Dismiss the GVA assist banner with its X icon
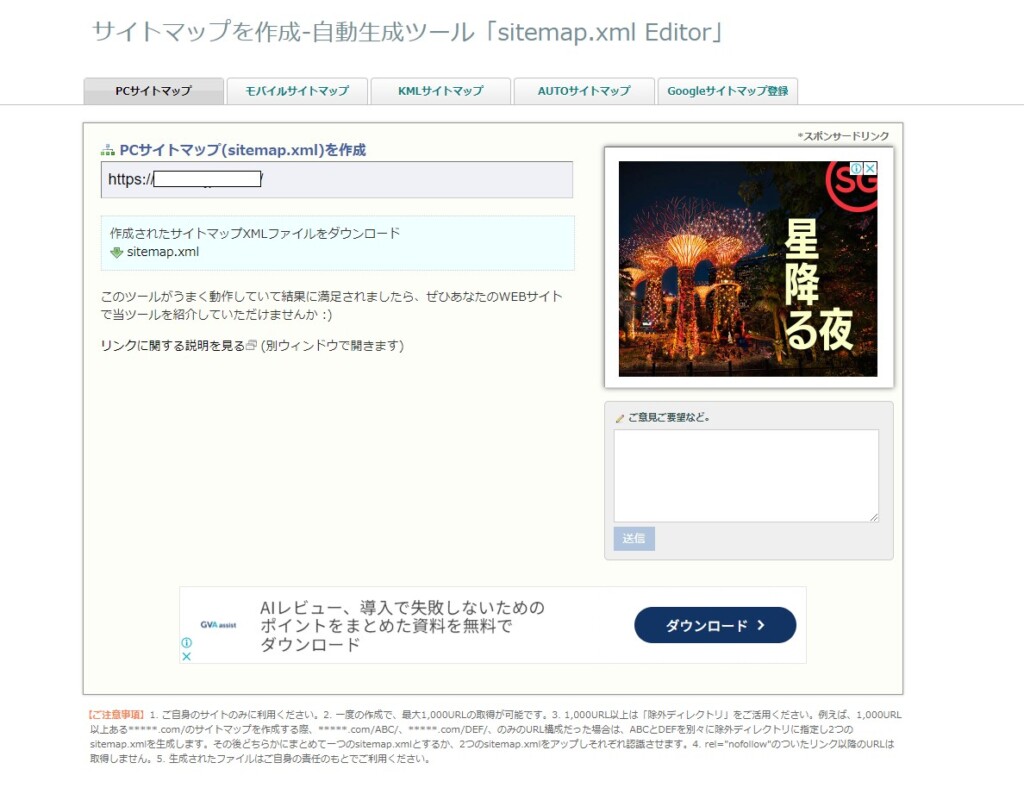 tap(186, 656)
